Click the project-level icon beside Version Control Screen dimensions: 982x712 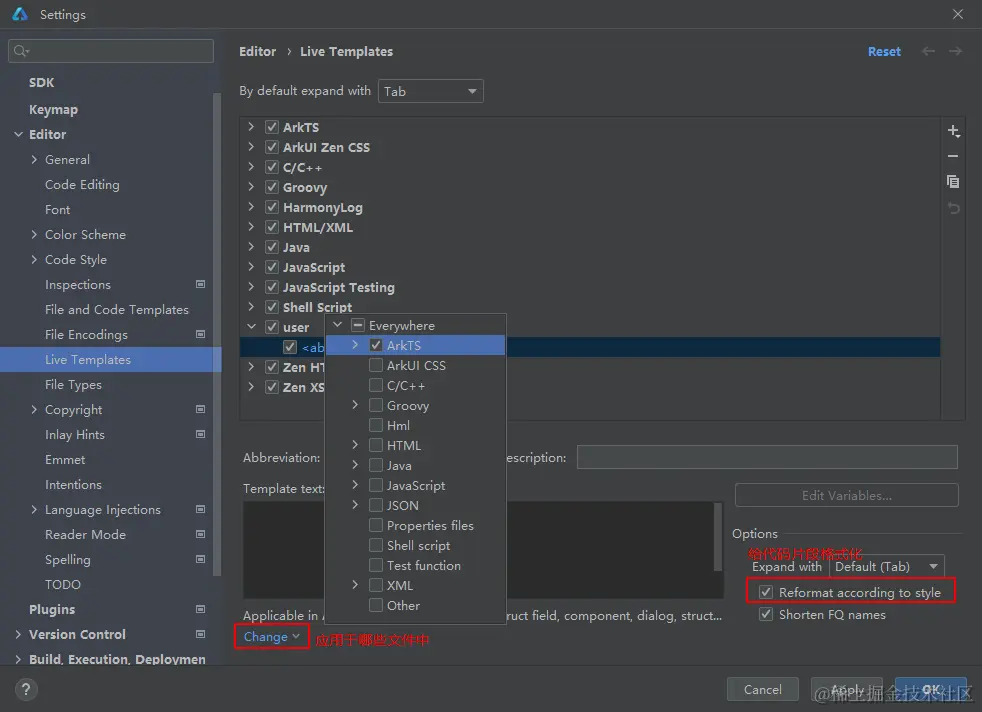(200, 634)
